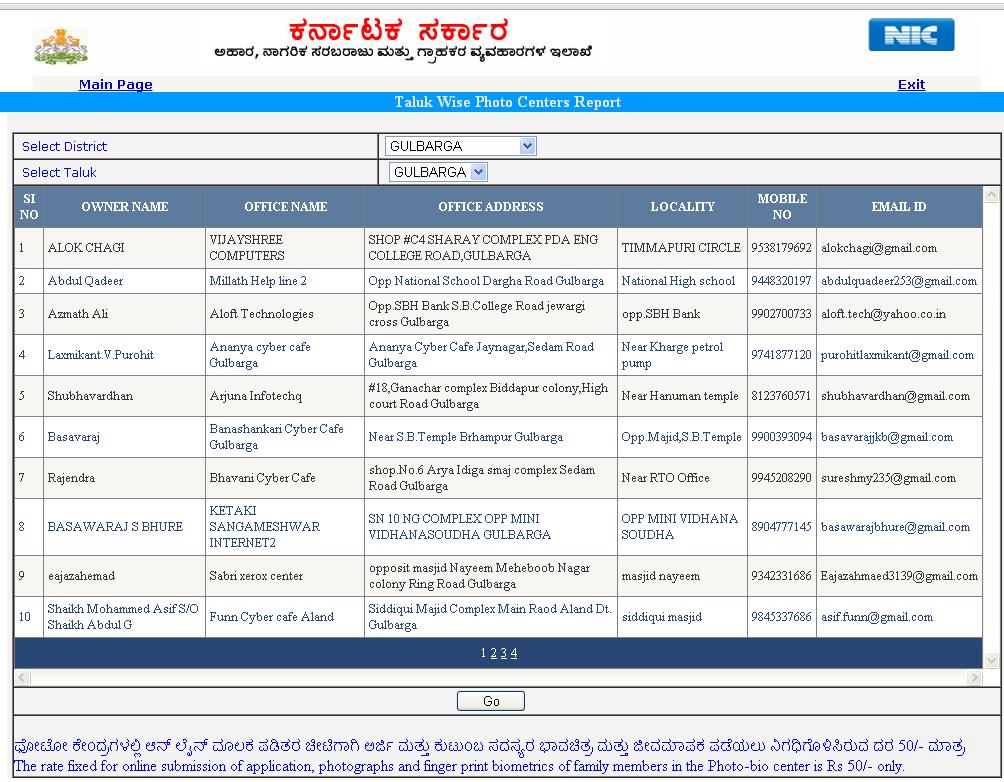The width and height of the screenshot is (1004, 782).
Task: Click locality Near Kharge petrol pump
Action: coord(672,355)
